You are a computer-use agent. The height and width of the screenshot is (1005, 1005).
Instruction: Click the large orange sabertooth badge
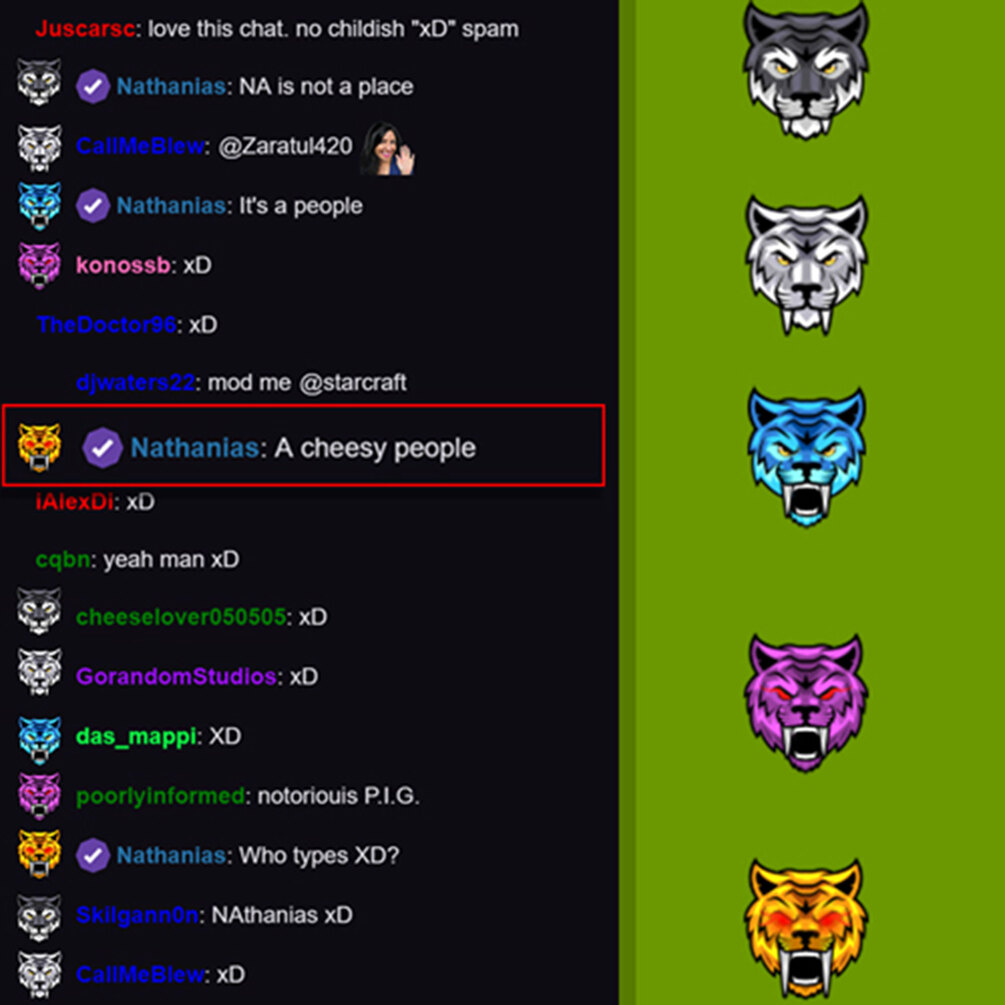pyautogui.click(x=806, y=929)
